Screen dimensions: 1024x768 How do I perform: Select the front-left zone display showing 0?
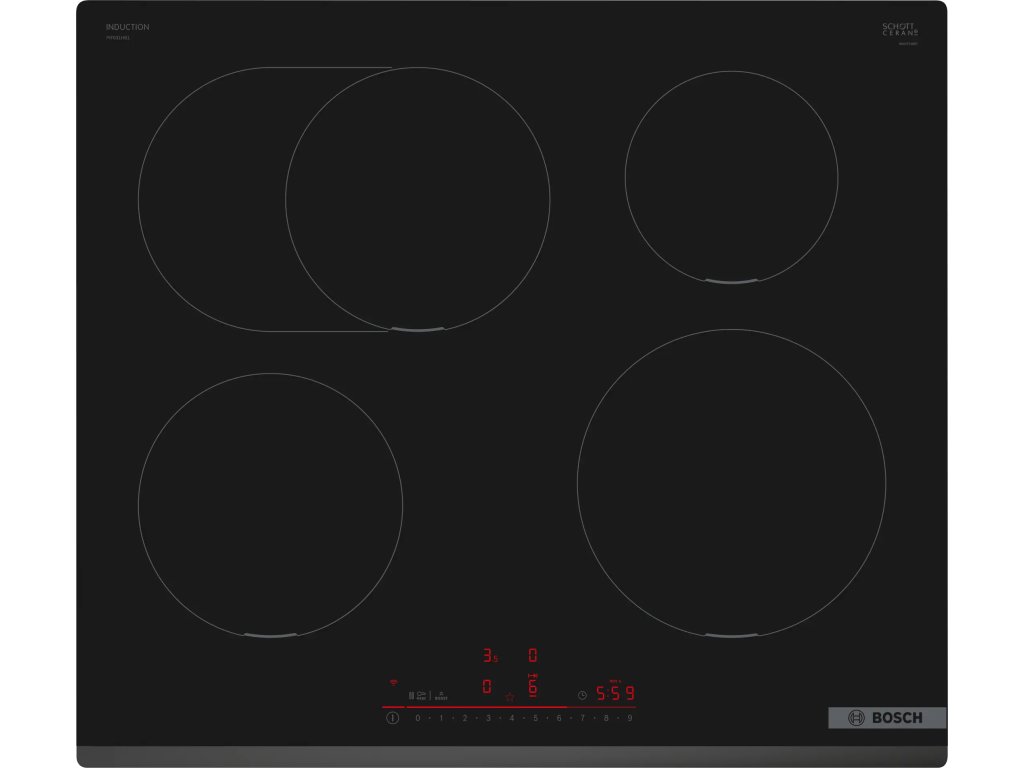[x=487, y=687]
